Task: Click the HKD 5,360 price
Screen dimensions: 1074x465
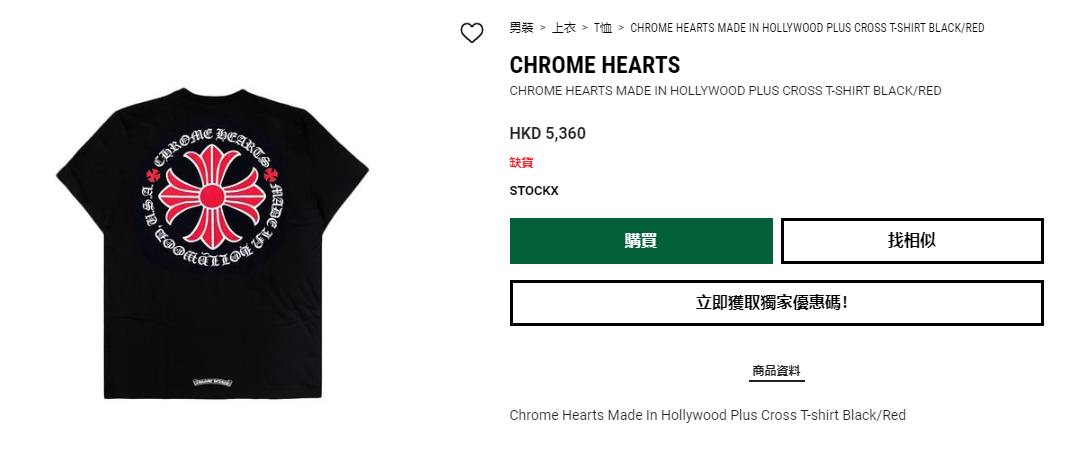Action: point(547,133)
